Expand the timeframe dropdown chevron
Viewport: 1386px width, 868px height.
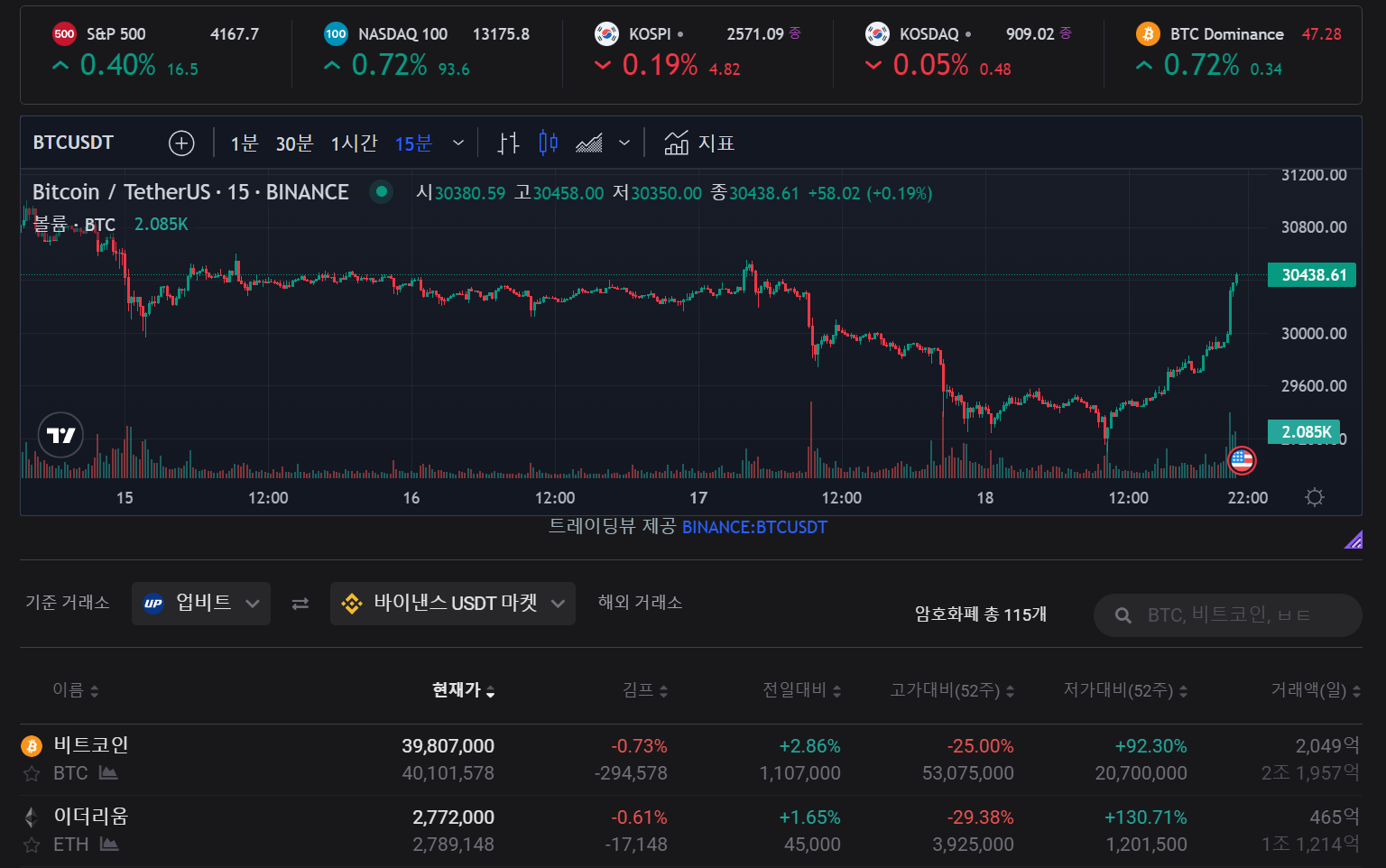tap(458, 143)
